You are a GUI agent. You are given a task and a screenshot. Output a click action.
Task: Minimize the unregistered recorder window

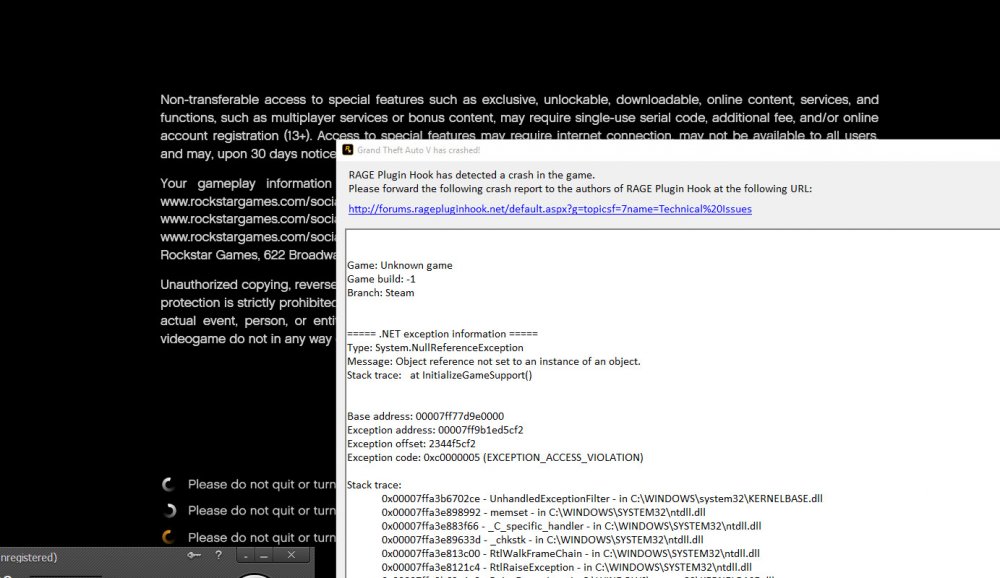[263, 556]
